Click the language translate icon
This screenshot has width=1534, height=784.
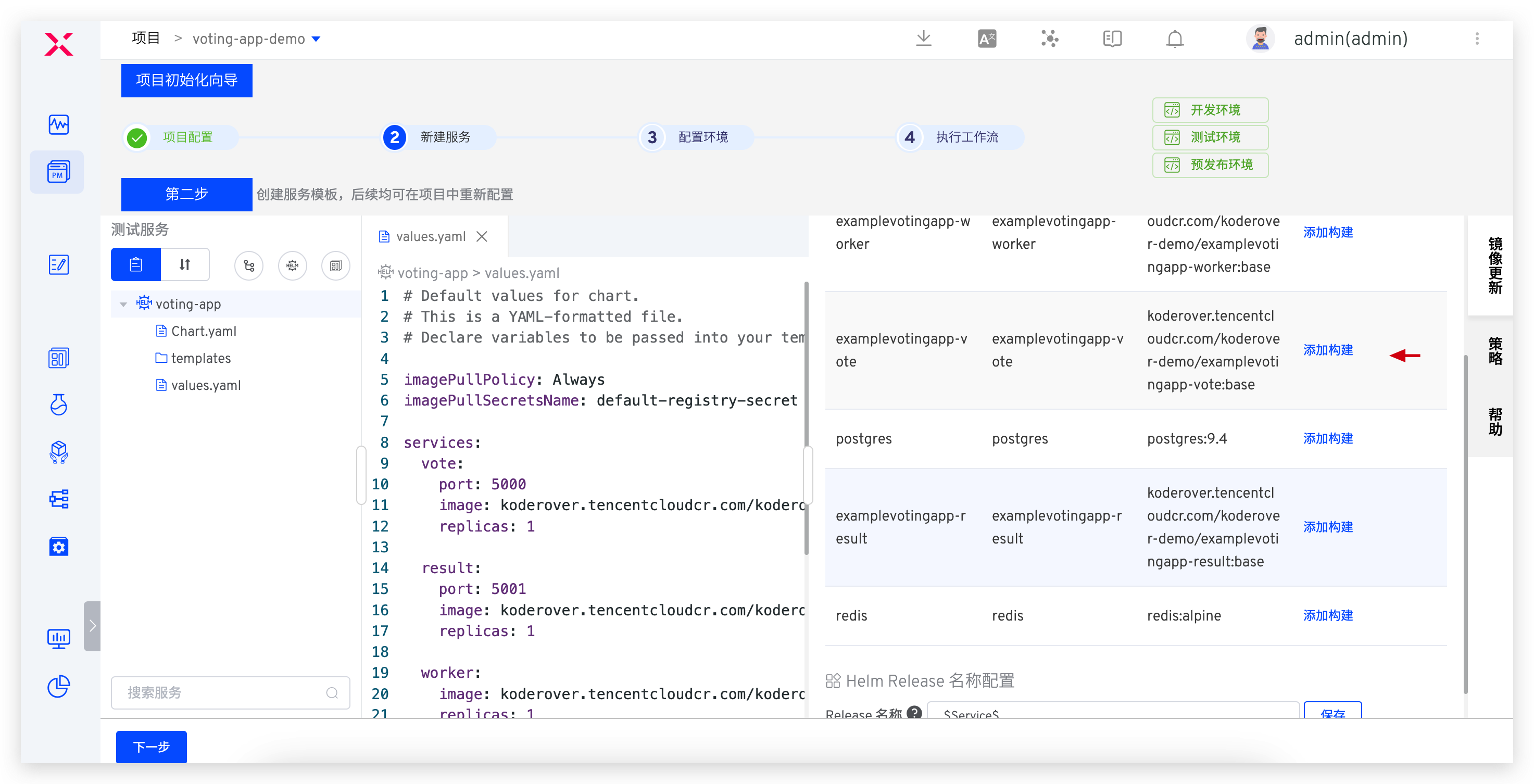coord(987,39)
